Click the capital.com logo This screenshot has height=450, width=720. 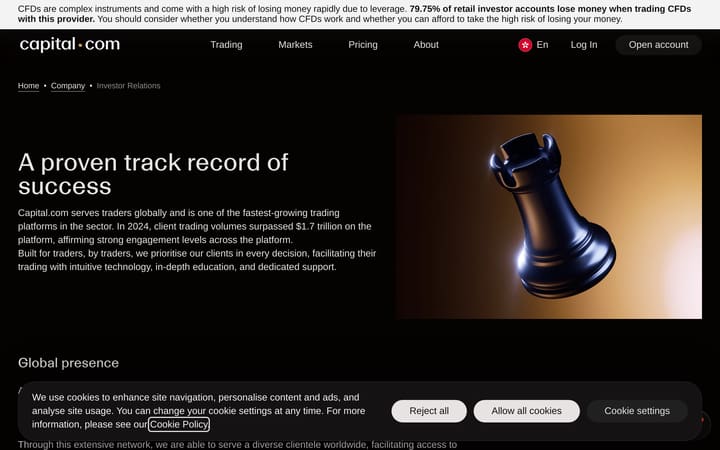70,45
